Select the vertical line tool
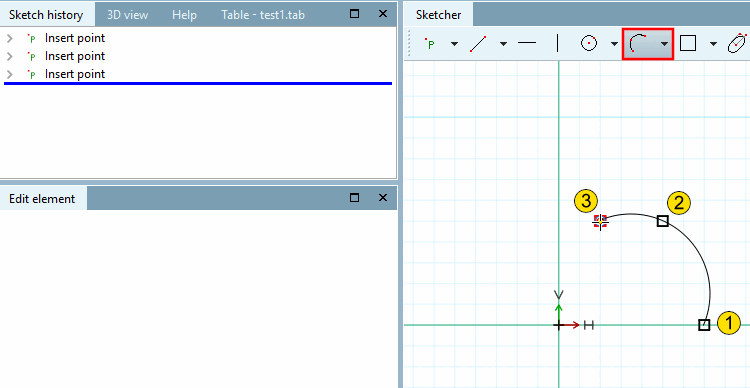 click(558, 44)
